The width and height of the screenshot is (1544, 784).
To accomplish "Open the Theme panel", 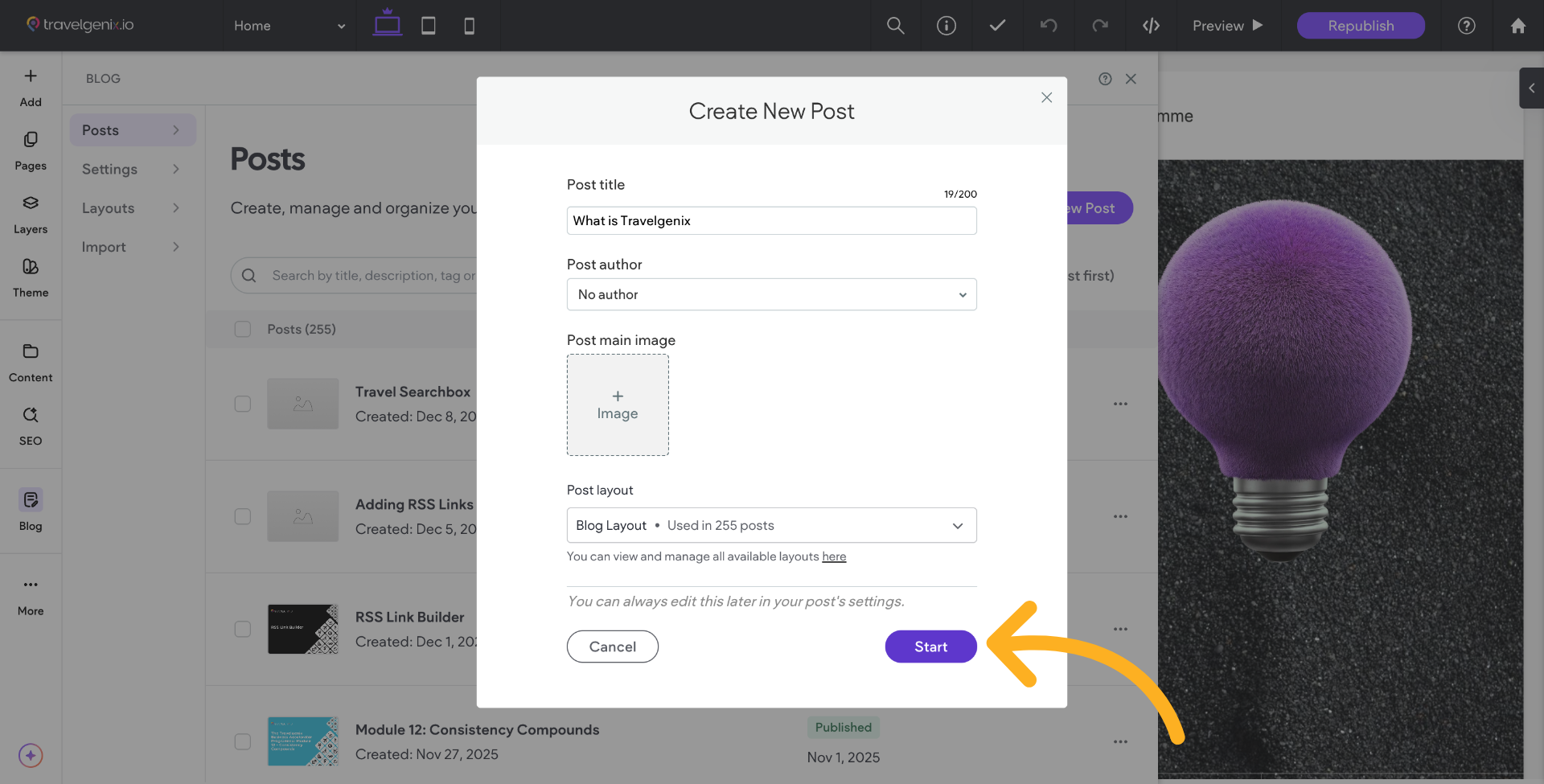I will pos(31,277).
